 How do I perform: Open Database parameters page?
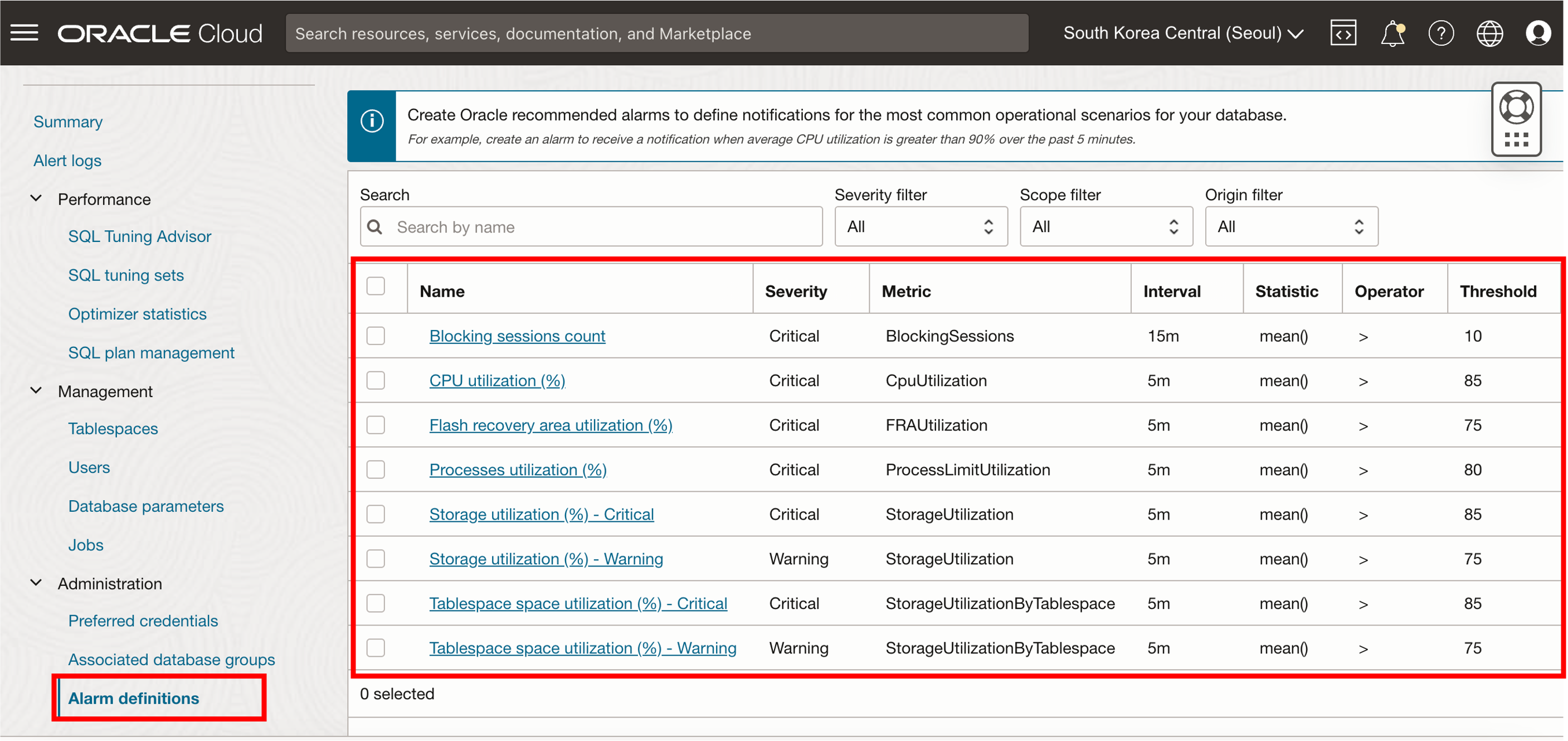[x=145, y=507]
